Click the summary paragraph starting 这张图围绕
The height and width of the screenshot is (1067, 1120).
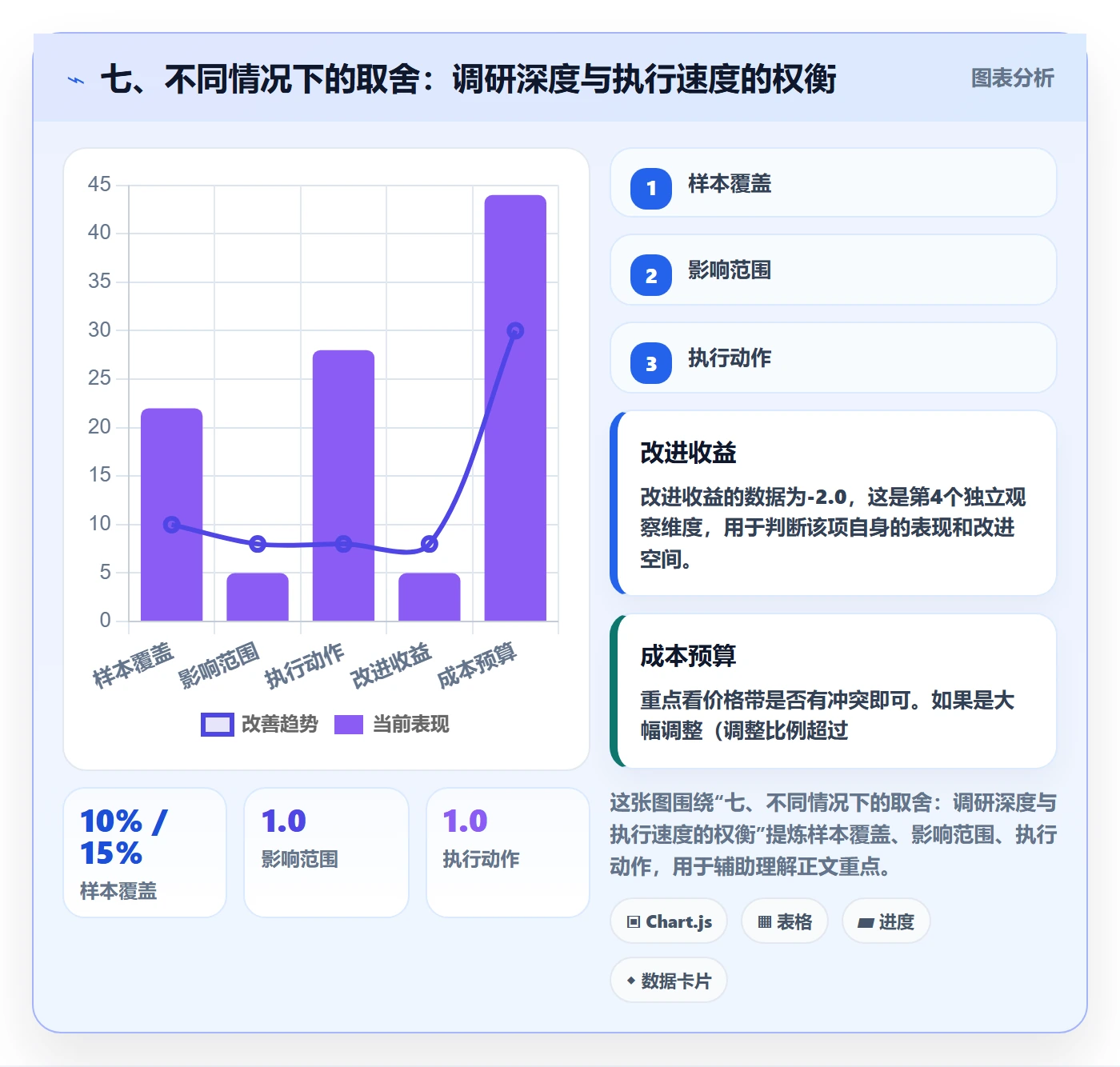[833, 834]
